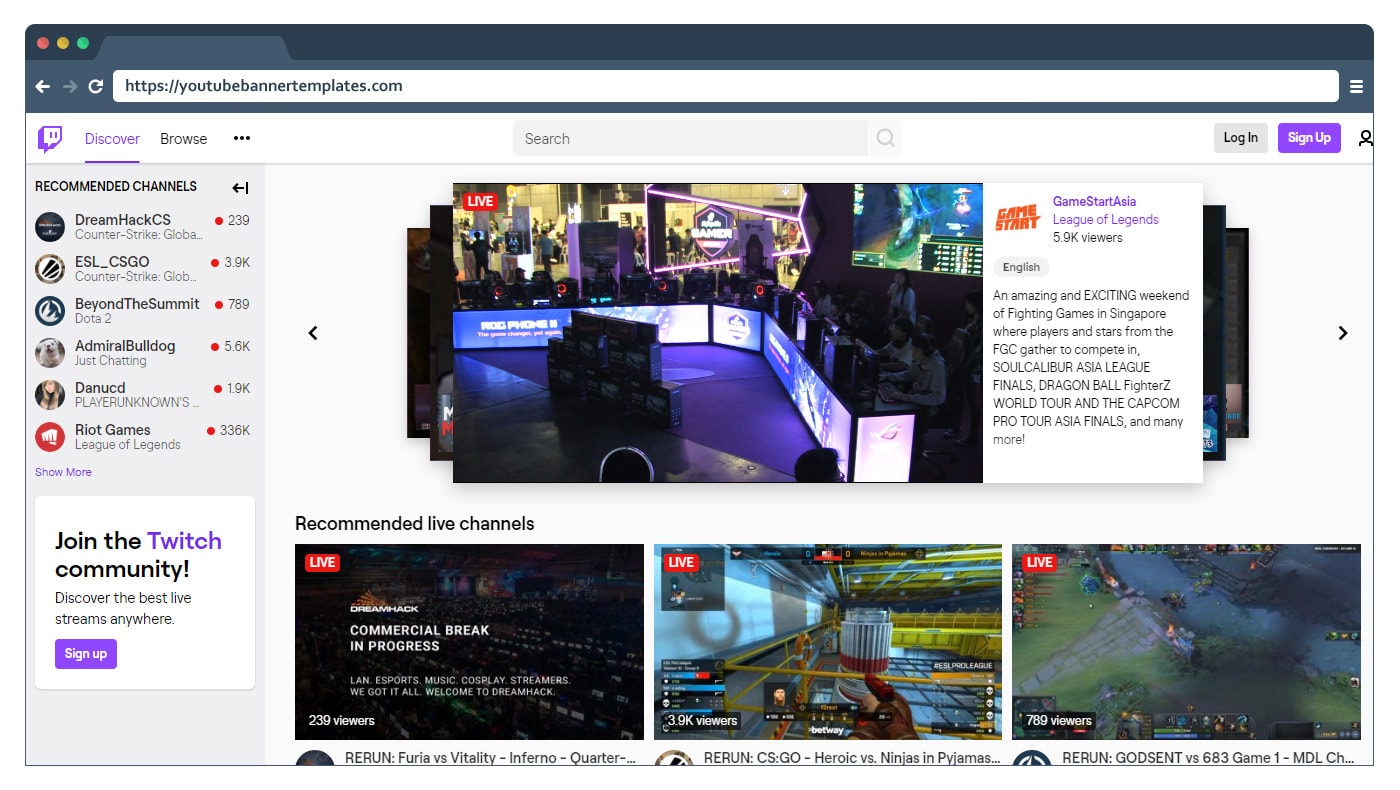This screenshot has width=1400, height=790.
Task: Click the BeyondTheSummit channel avatar
Action: 50,311
